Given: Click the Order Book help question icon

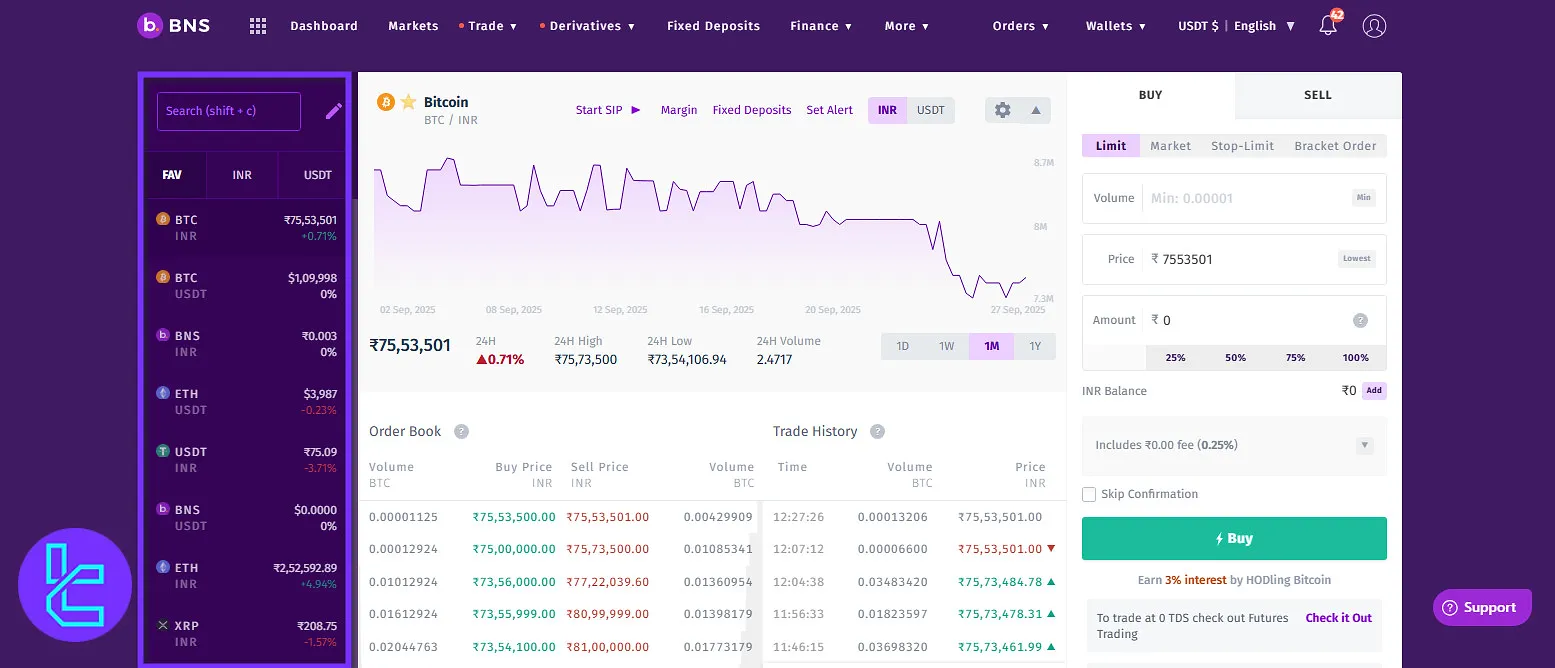Looking at the screenshot, I should [x=460, y=431].
